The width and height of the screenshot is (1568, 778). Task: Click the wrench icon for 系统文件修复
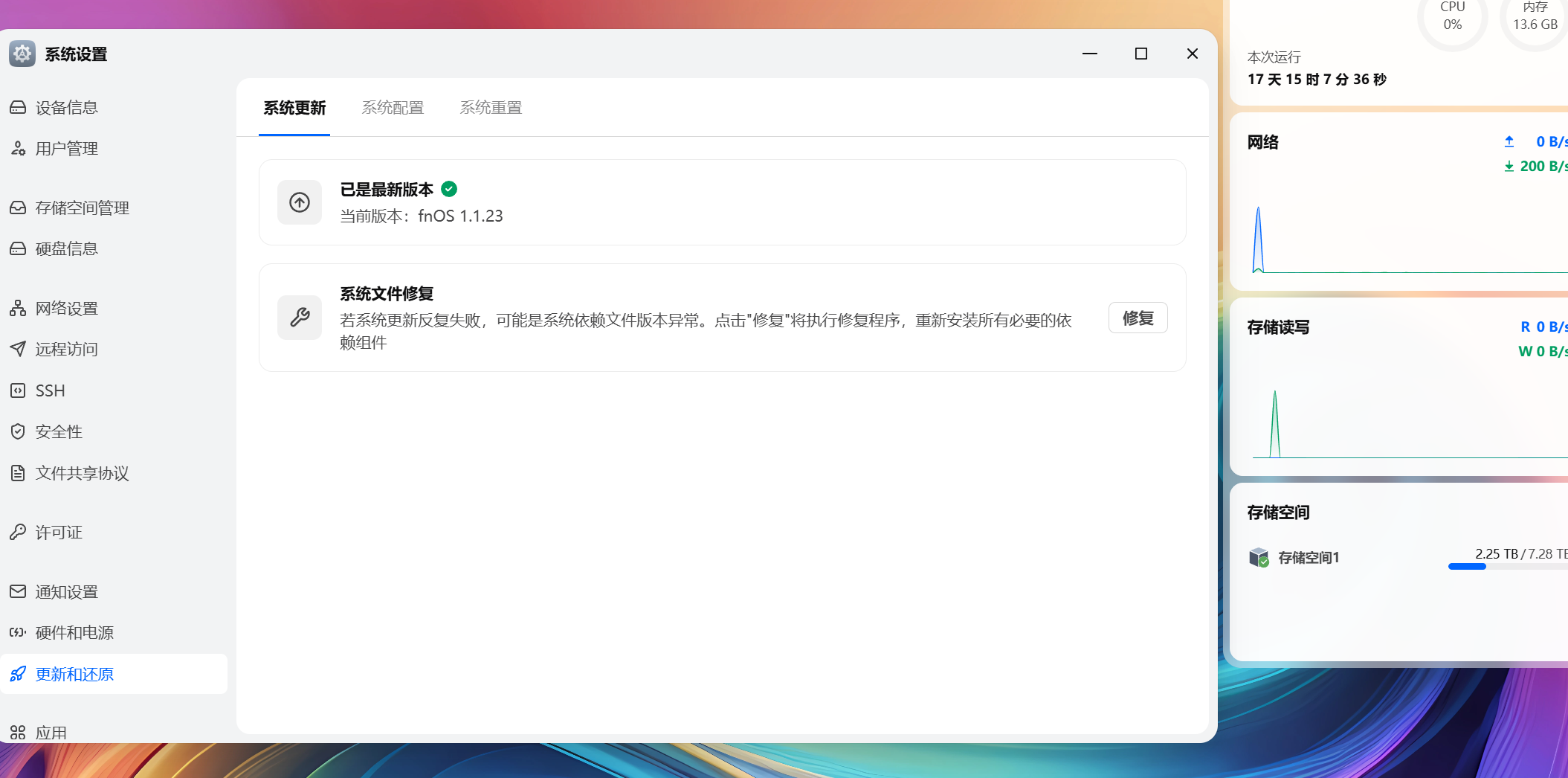(300, 318)
